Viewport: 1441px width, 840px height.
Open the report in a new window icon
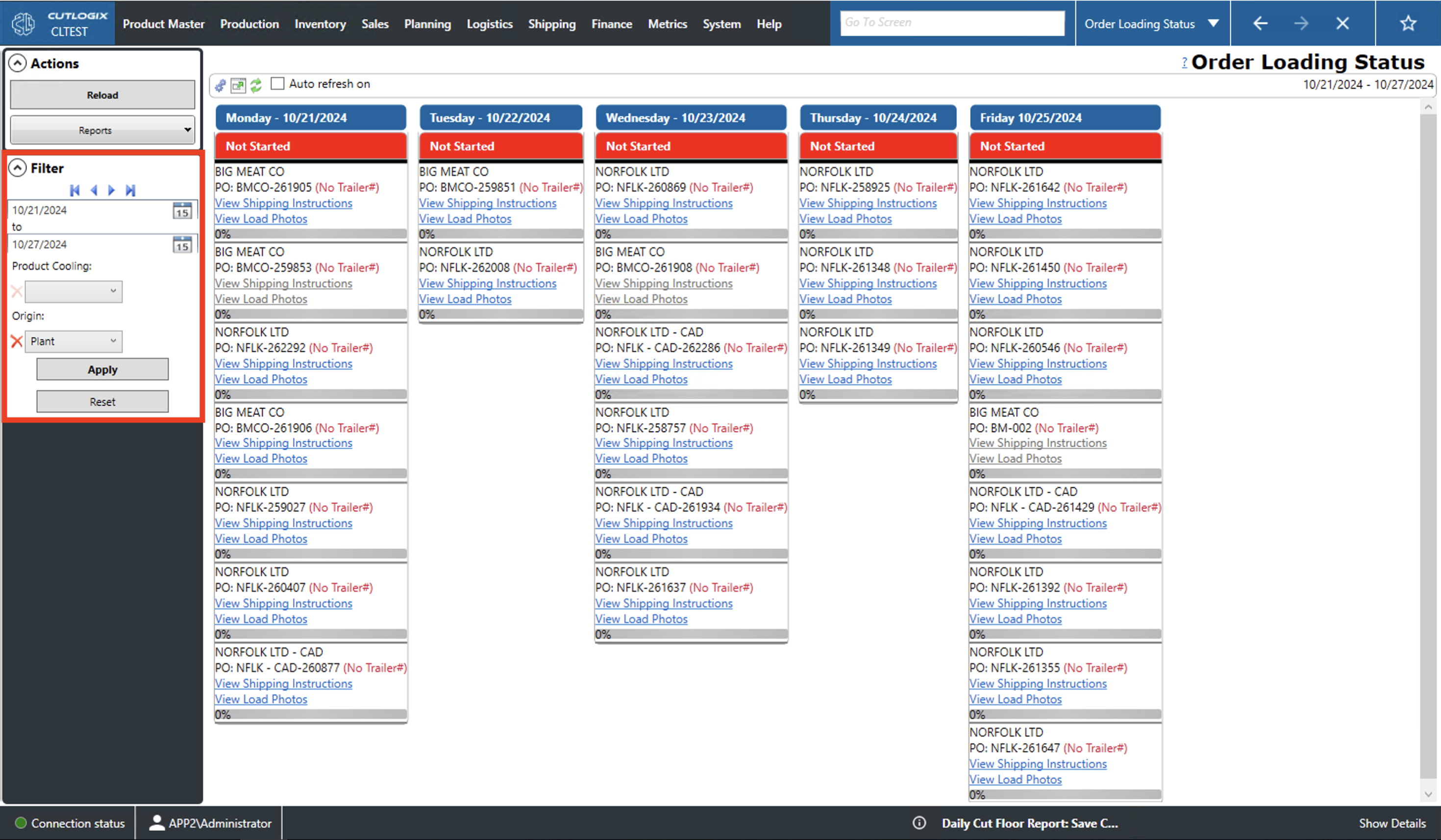238,85
